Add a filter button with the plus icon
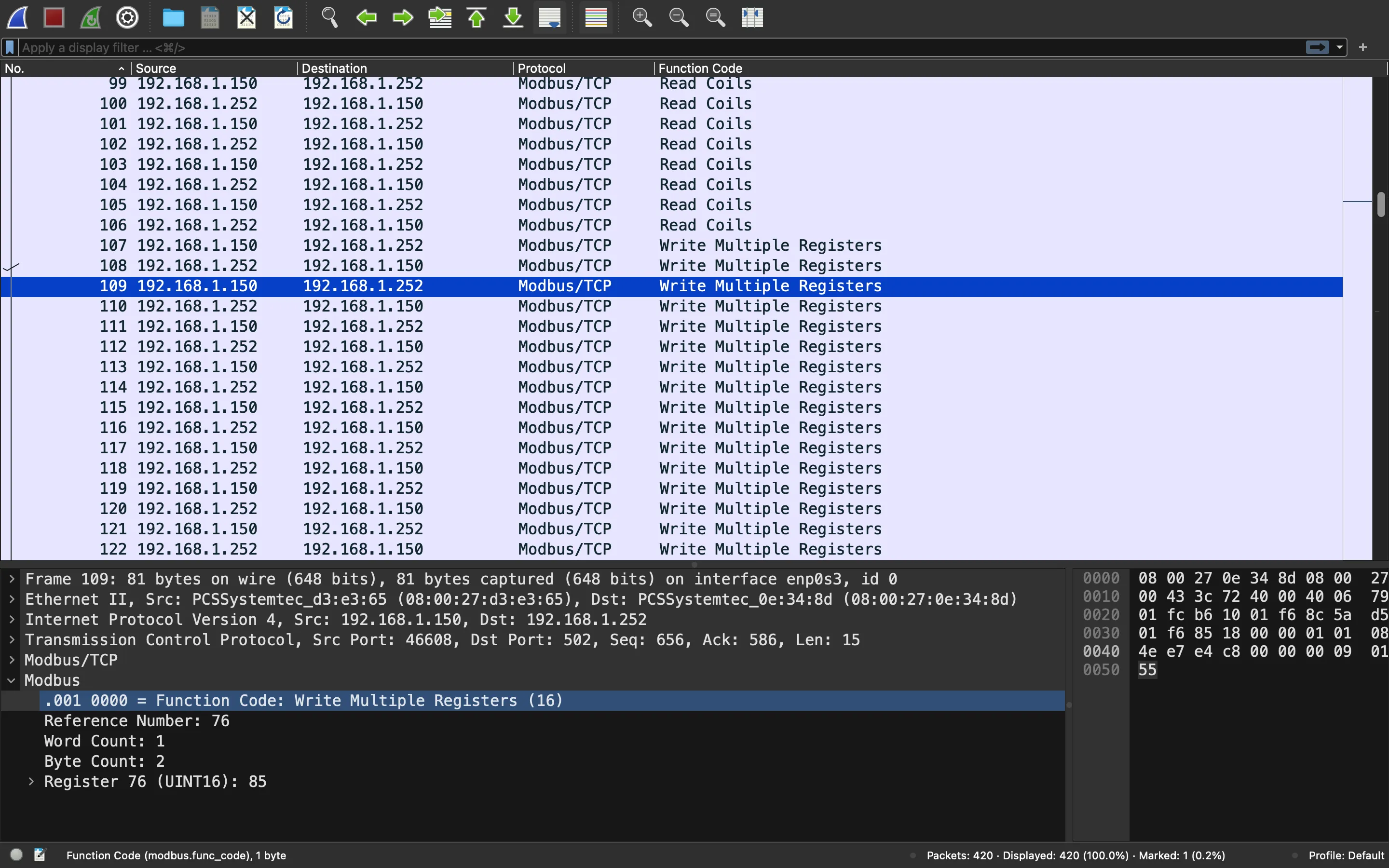The height and width of the screenshot is (868, 1389). pyautogui.click(x=1363, y=47)
